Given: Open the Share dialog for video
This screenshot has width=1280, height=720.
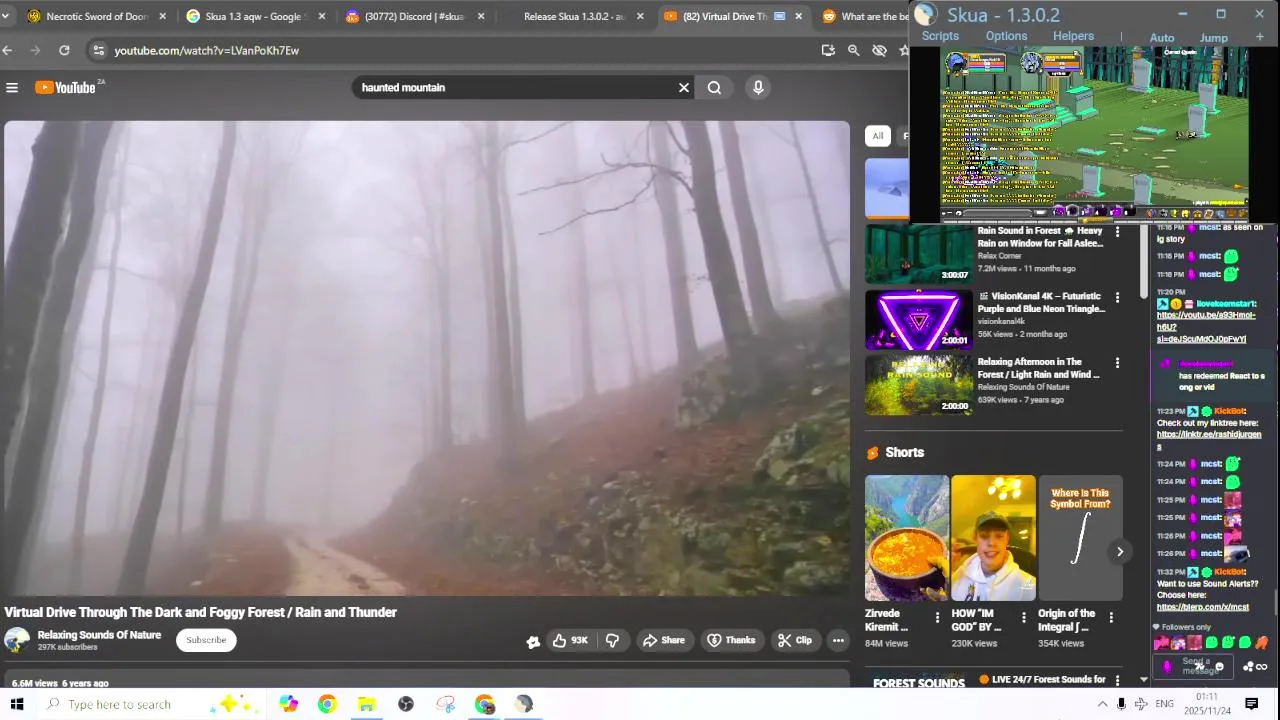Looking at the screenshot, I should coord(664,640).
